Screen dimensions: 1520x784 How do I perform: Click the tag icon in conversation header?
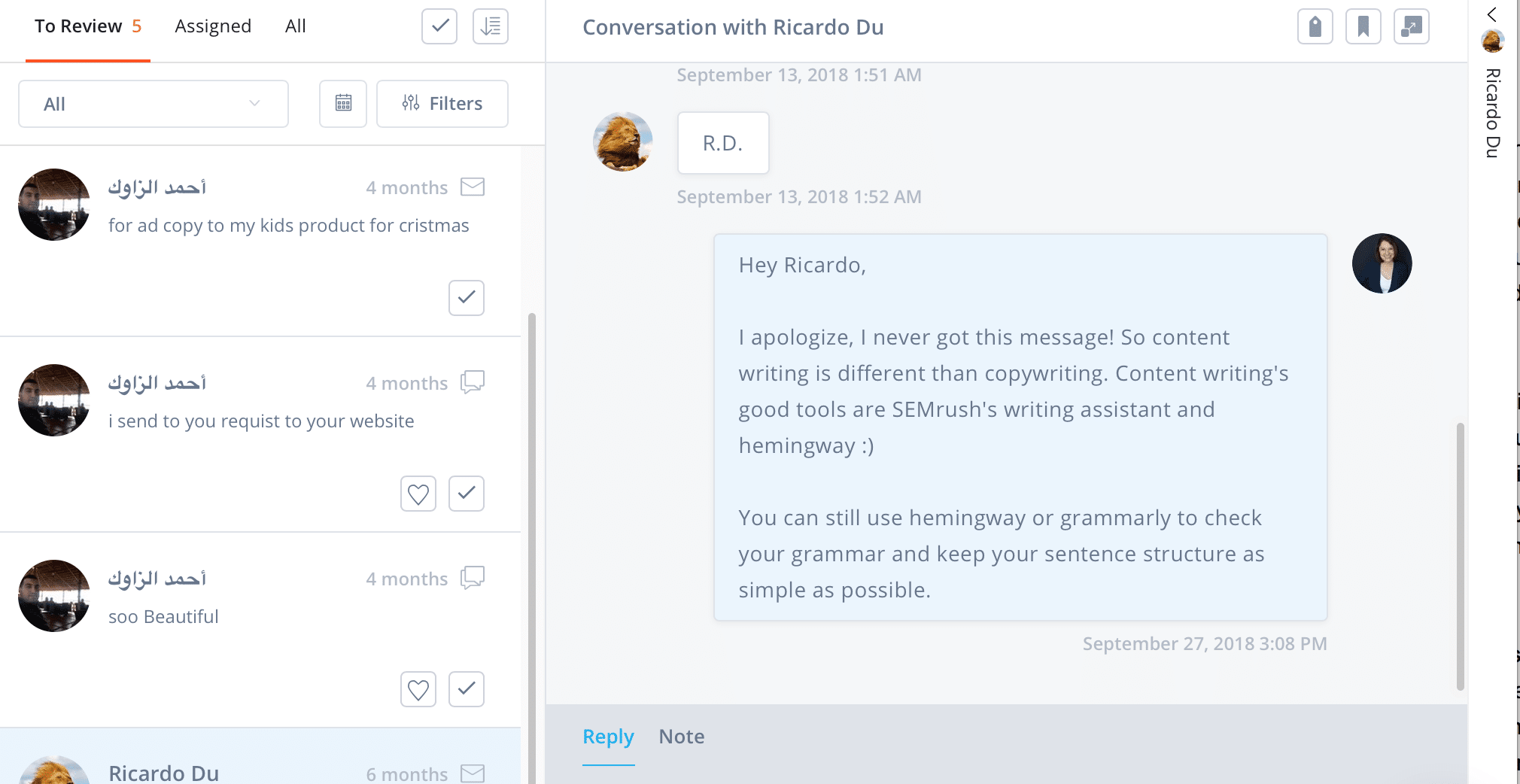click(1315, 27)
